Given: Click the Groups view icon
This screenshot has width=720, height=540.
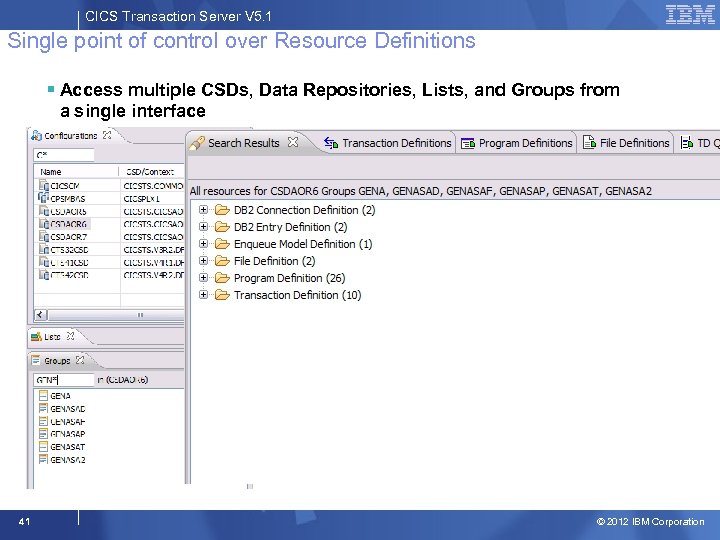Looking at the screenshot, I should 36,360.
